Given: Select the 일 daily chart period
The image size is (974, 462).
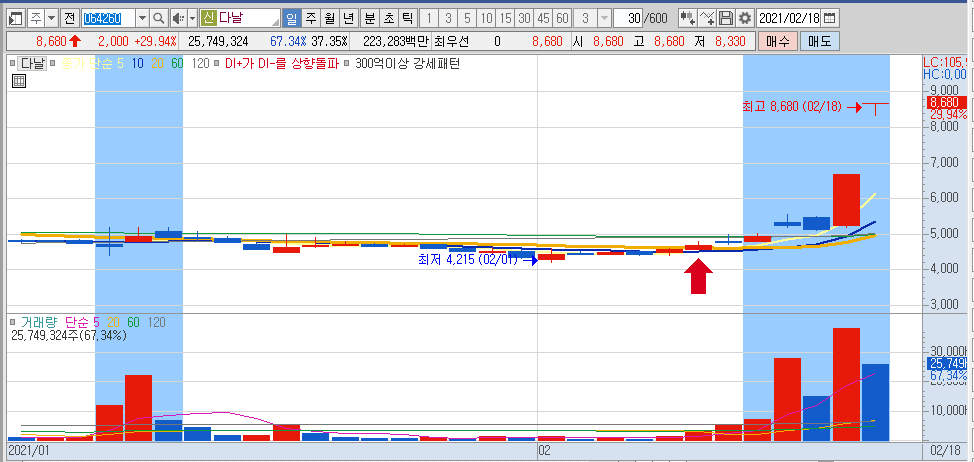Looking at the screenshot, I should pyautogui.click(x=291, y=19).
